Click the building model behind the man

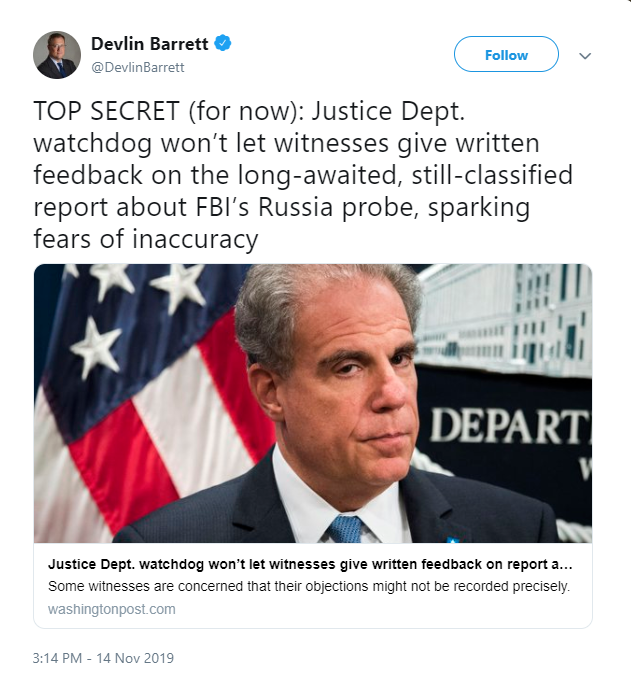(x=503, y=319)
